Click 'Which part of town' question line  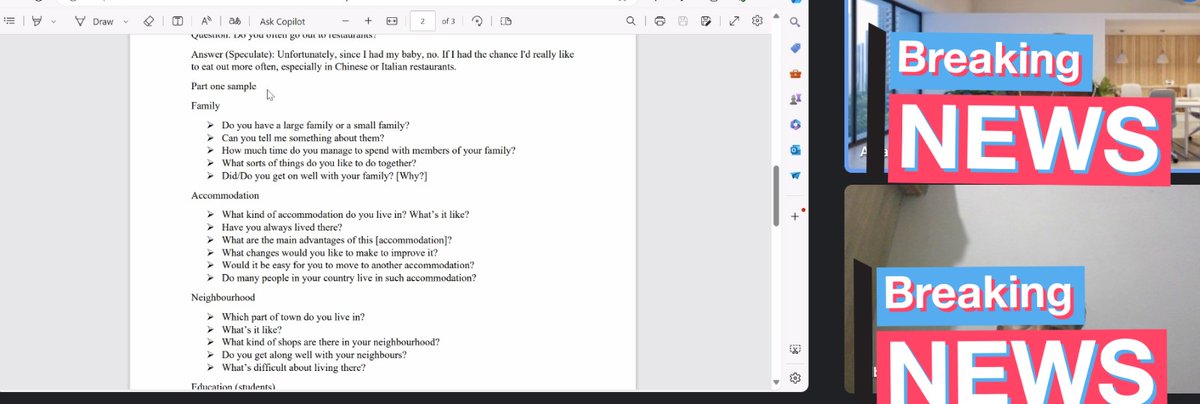pyautogui.click(x=292, y=317)
